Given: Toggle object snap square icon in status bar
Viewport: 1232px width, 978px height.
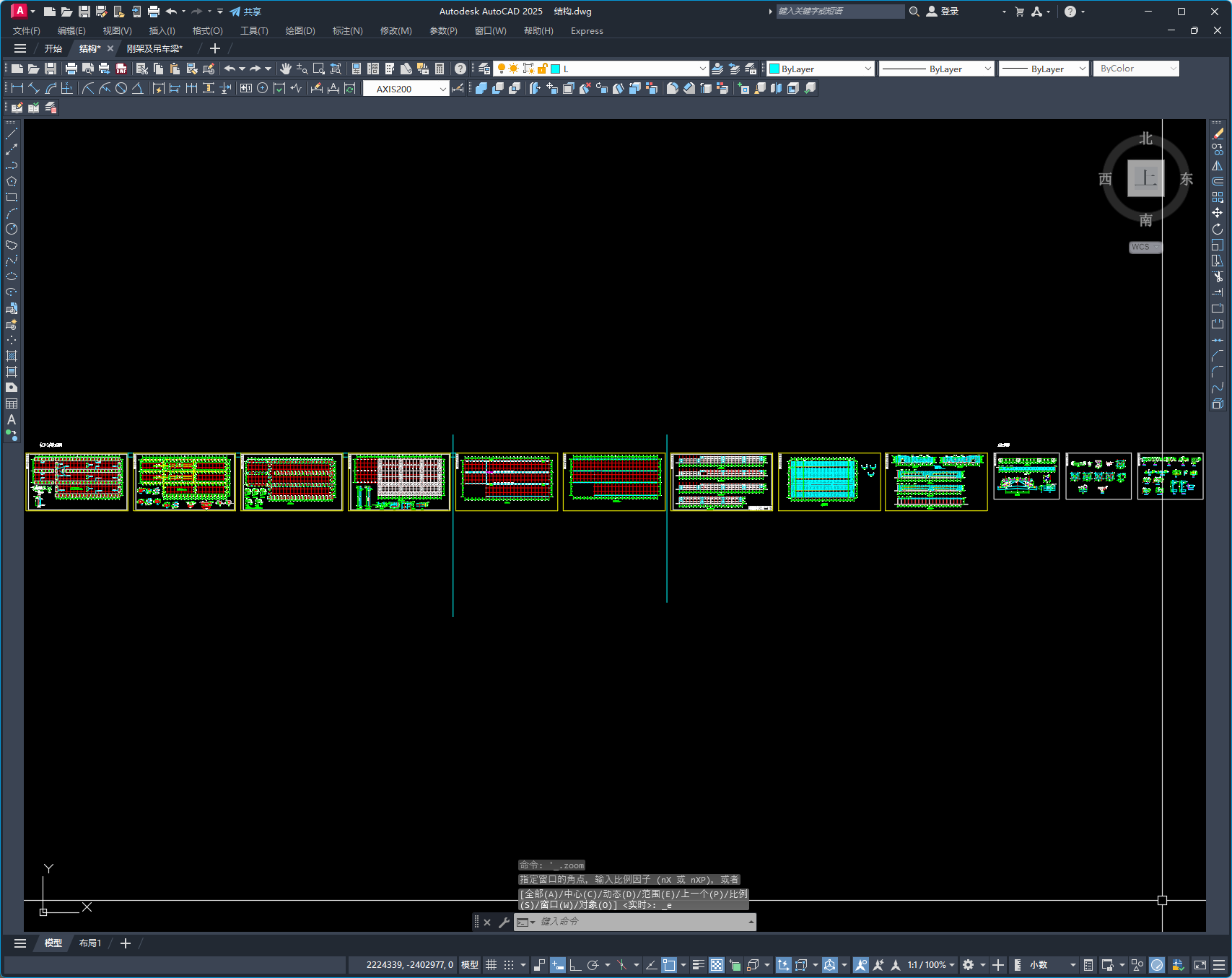Looking at the screenshot, I should 669,965.
